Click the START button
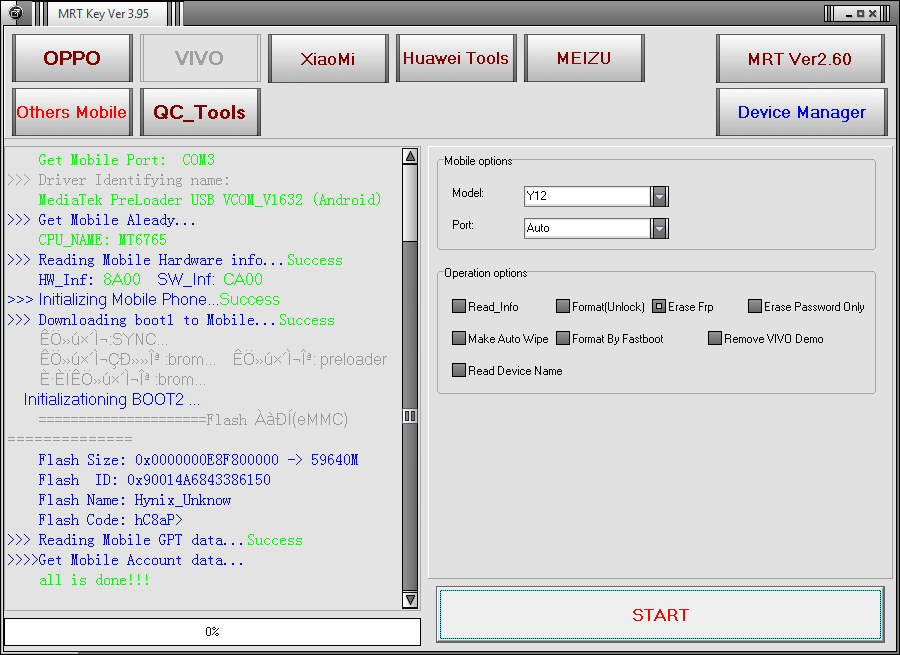Viewport: 900px width, 655px height. coord(660,614)
